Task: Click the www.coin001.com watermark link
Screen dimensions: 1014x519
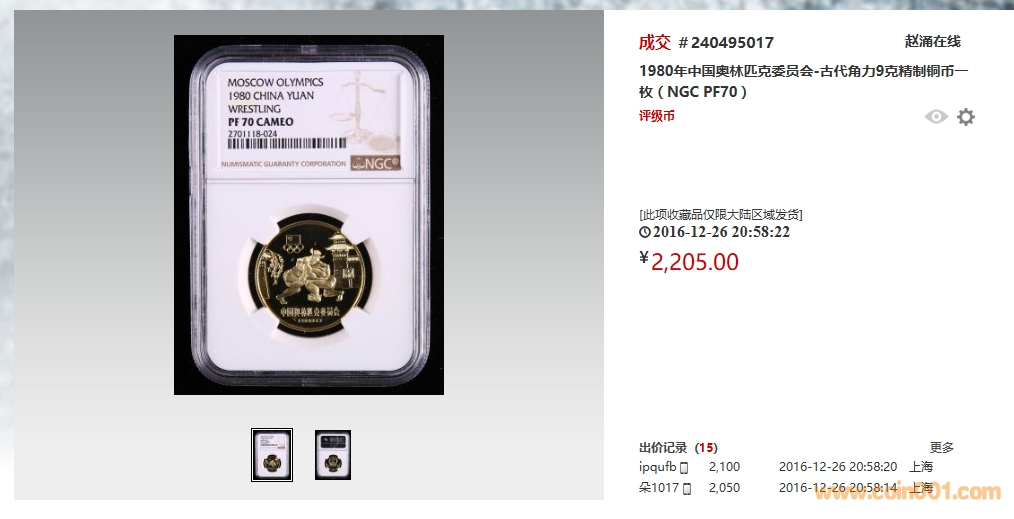Action: 907,493
